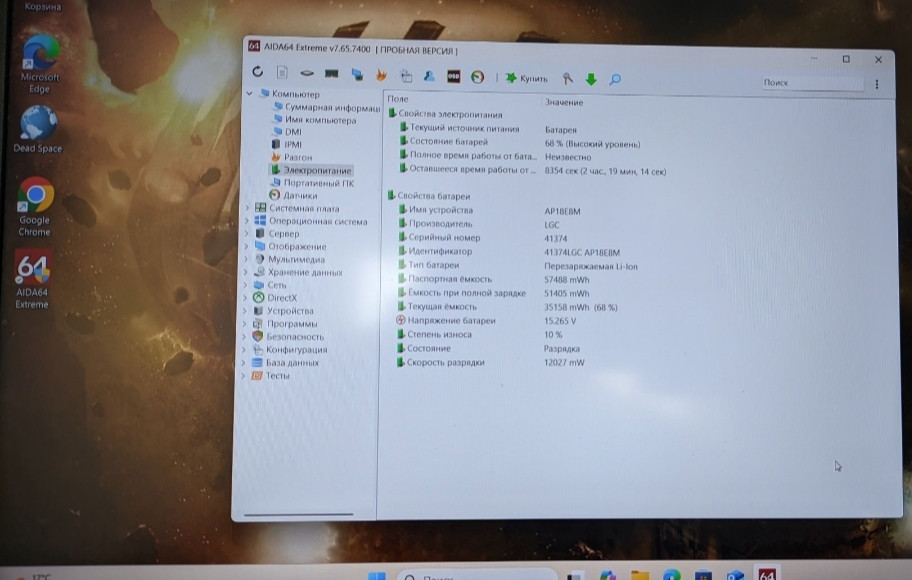Viewport: 912px width, 580px height.
Task: Click the report wizard toolbar icon
Action: click(281, 73)
